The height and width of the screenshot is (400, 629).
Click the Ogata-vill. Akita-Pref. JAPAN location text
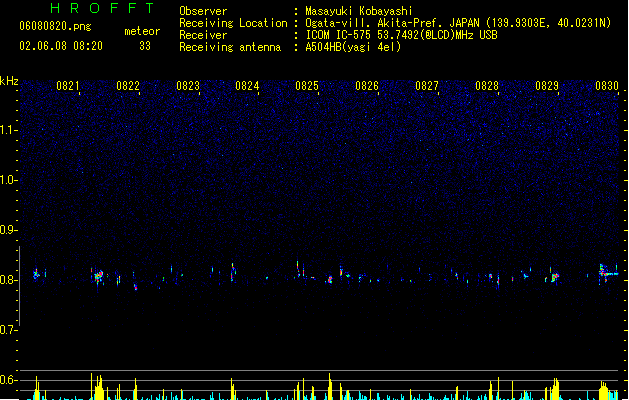(x=458, y=23)
